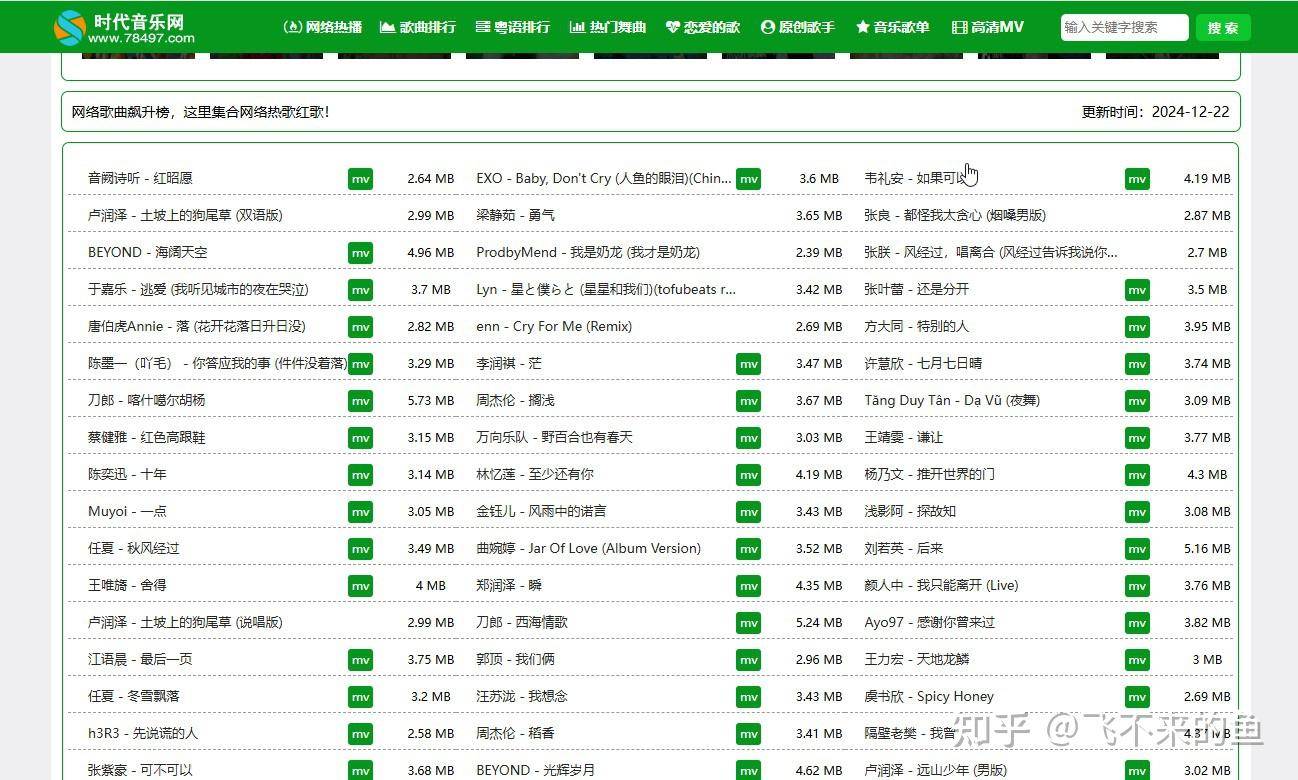The width and height of the screenshot is (1298, 780).
Task: Open mv icon for 刀郎 - 喀什噶尔胡杨
Action: [x=360, y=401]
